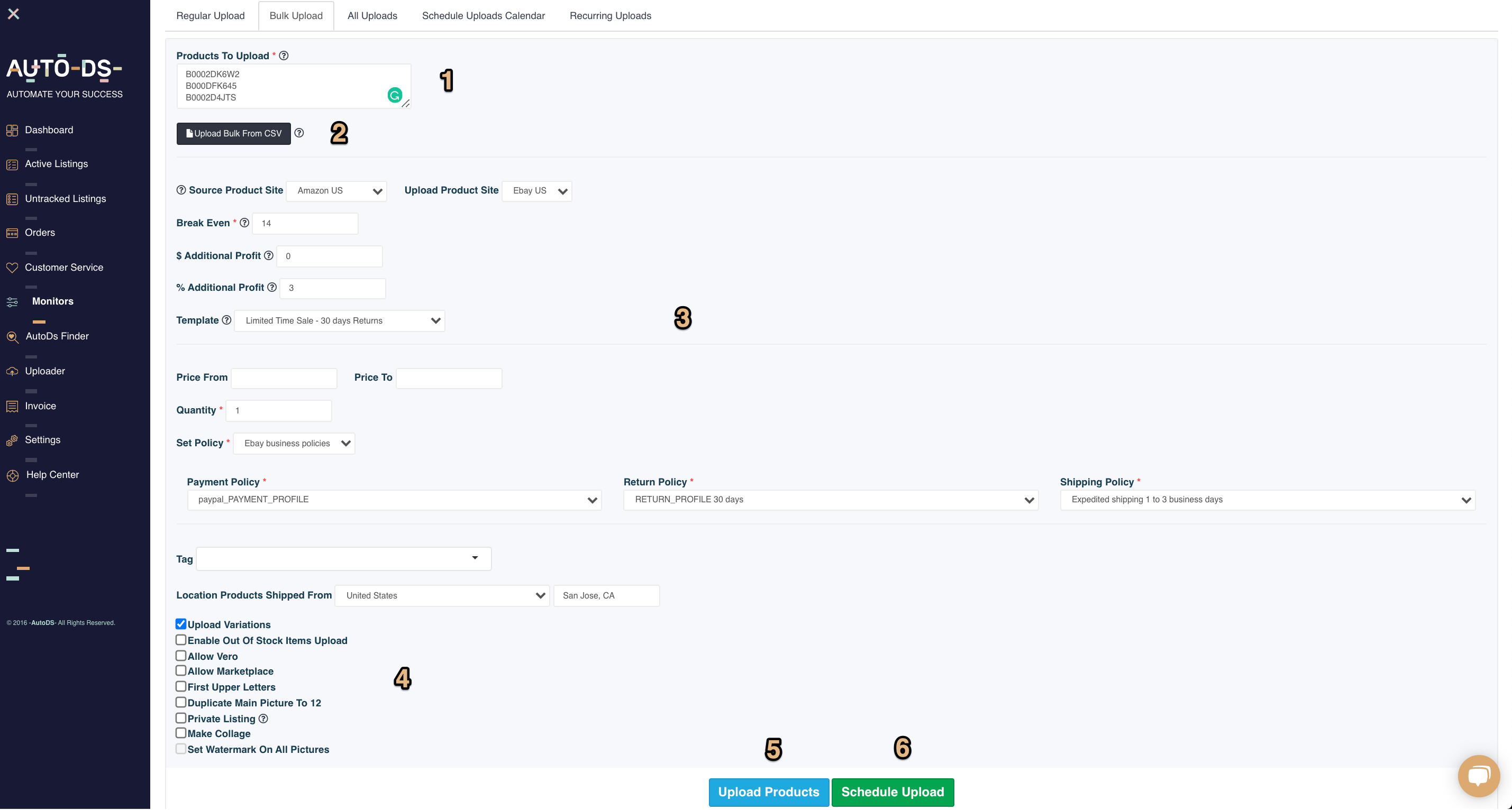Image resolution: width=1512 pixels, height=810 pixels.
Task: Click help icon next to Break Even
Action: [244, 222]
